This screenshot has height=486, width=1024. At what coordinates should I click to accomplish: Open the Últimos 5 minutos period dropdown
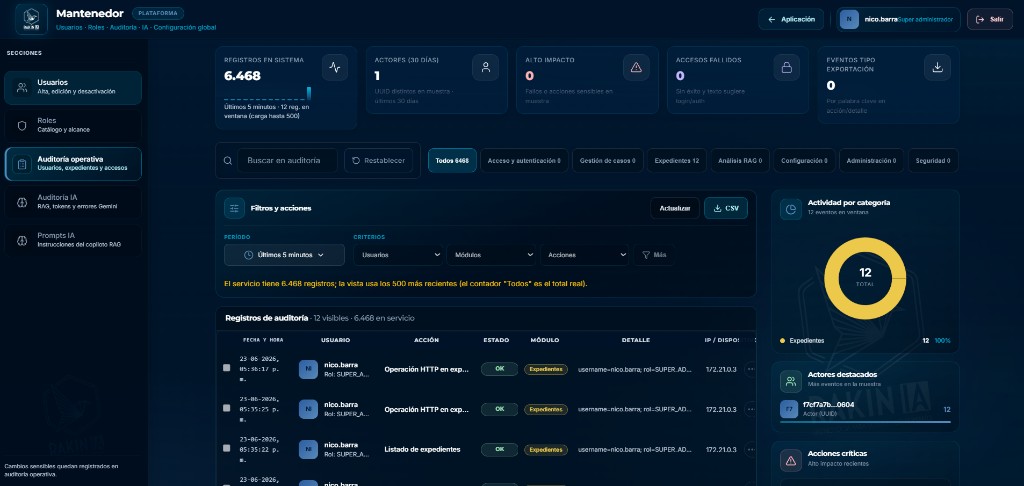coord(284,255)
